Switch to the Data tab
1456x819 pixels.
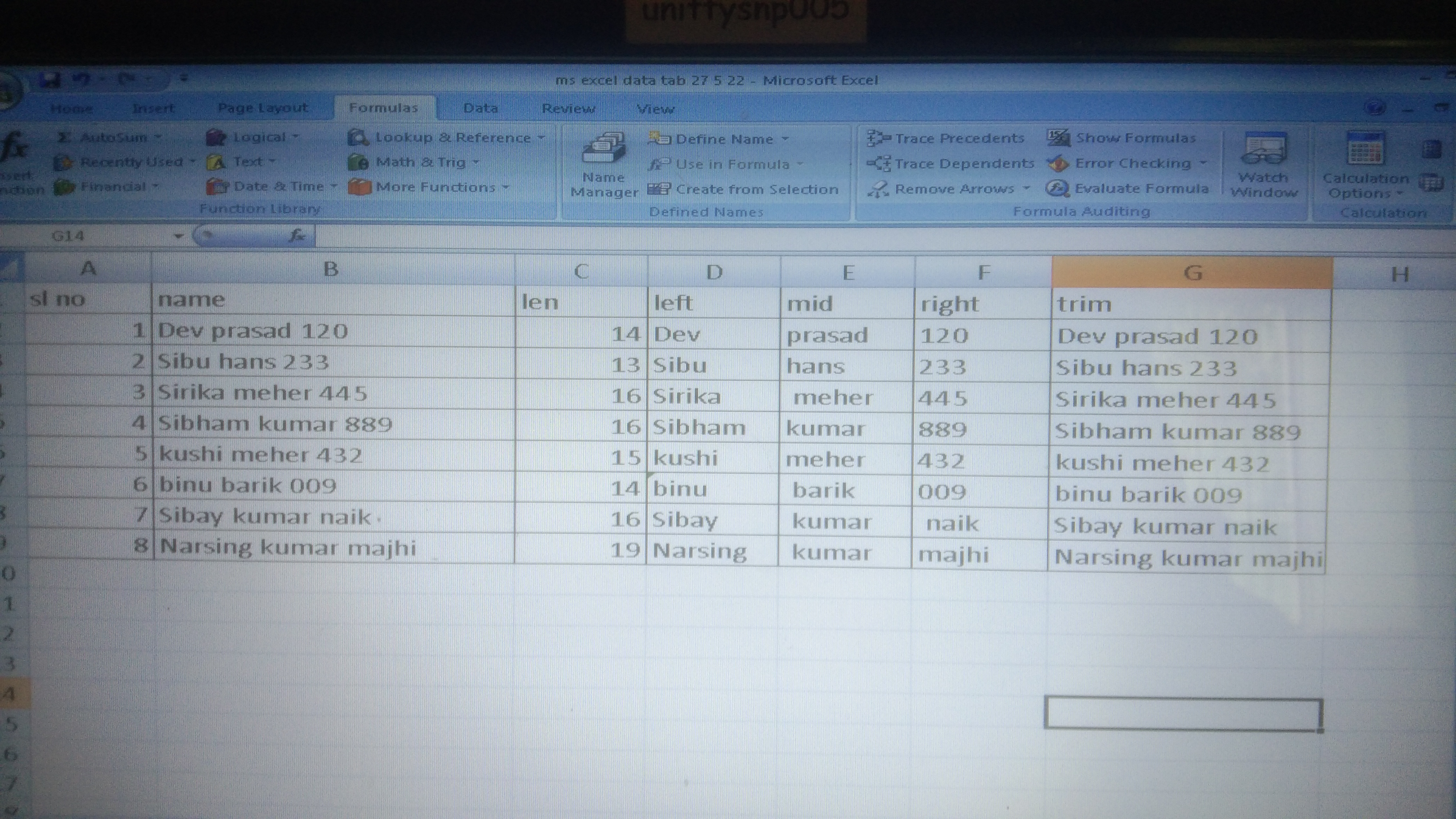pos(480,108)
